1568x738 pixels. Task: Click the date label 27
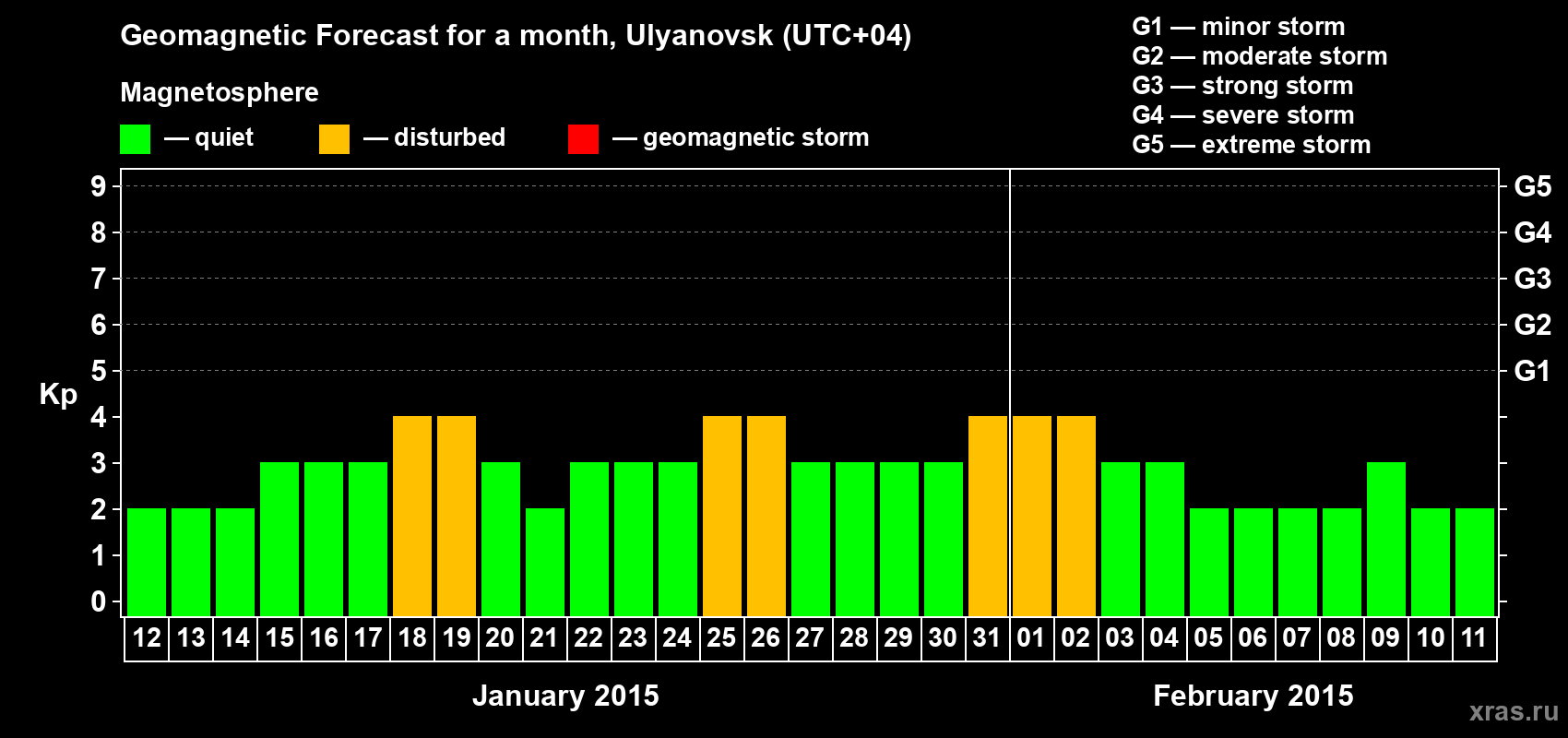click(810, 637)
